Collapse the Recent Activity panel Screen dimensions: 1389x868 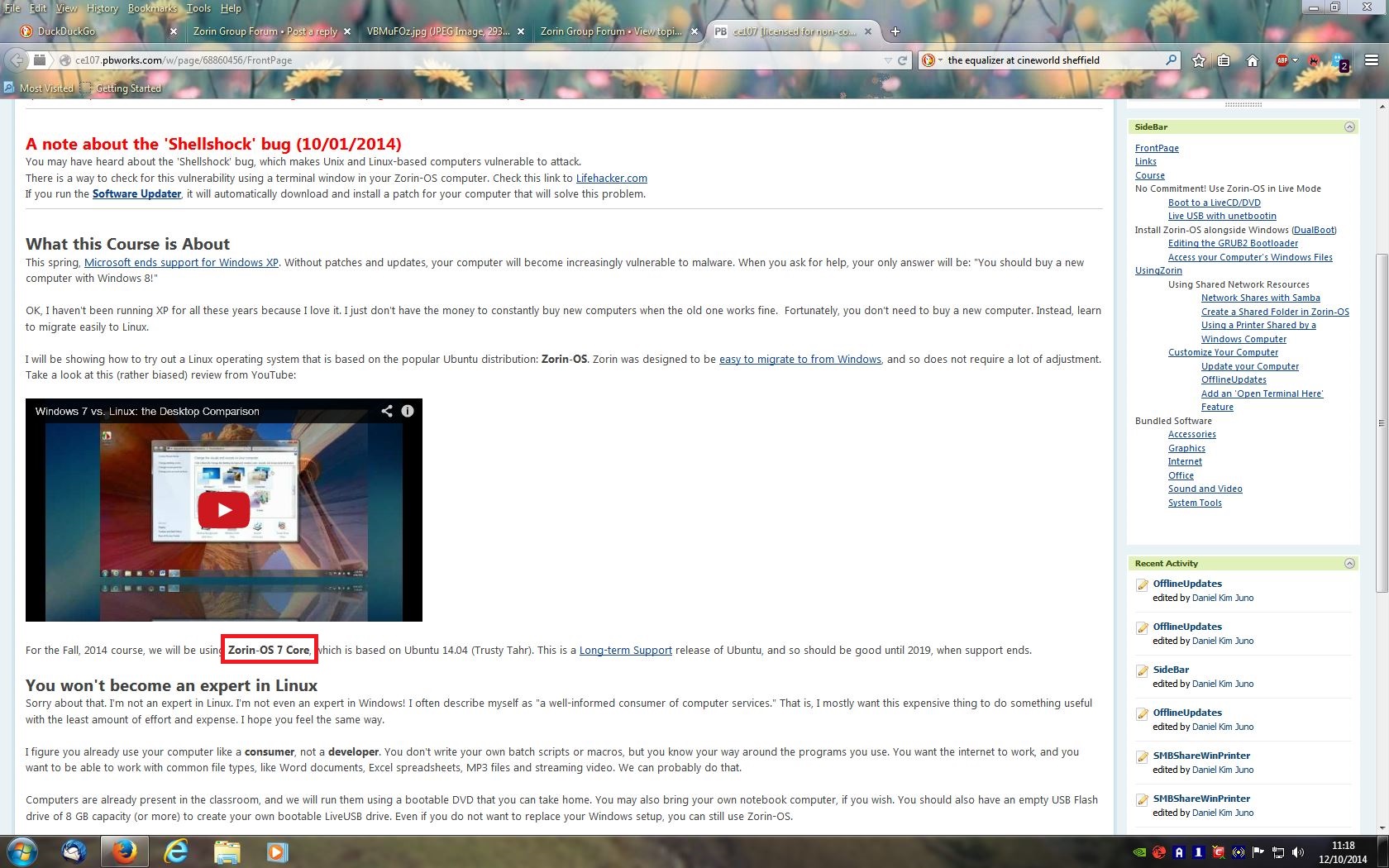(1349, 564)
